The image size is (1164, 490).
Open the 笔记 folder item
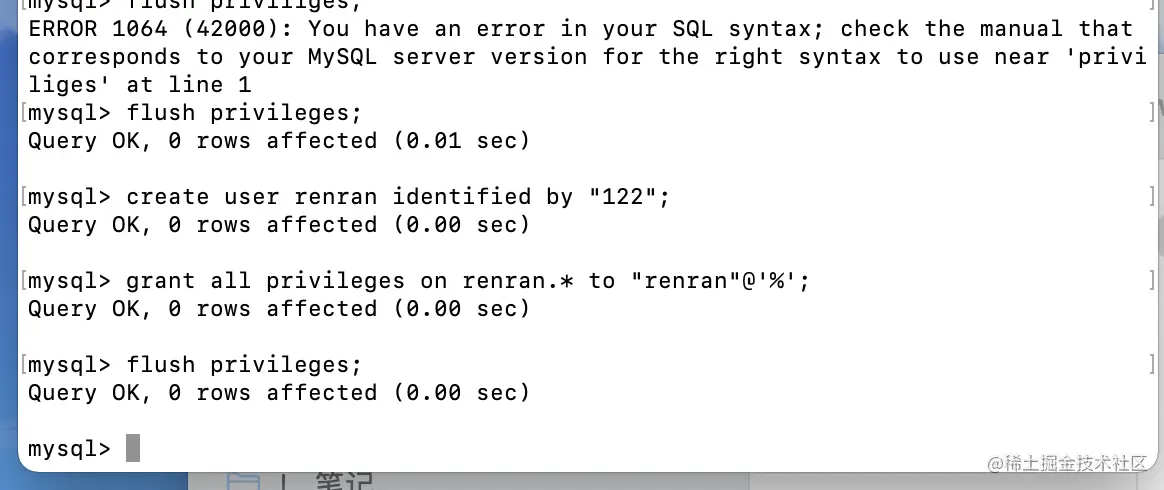point(343,483)
